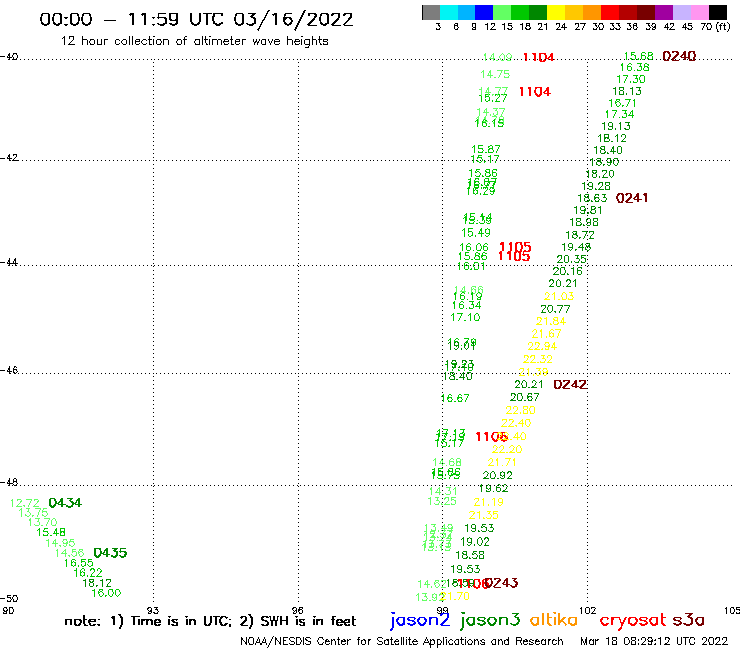Screen dimensions: 740x650
Task: Click the altika satellite legend label
Action: [x=554, y=620]
